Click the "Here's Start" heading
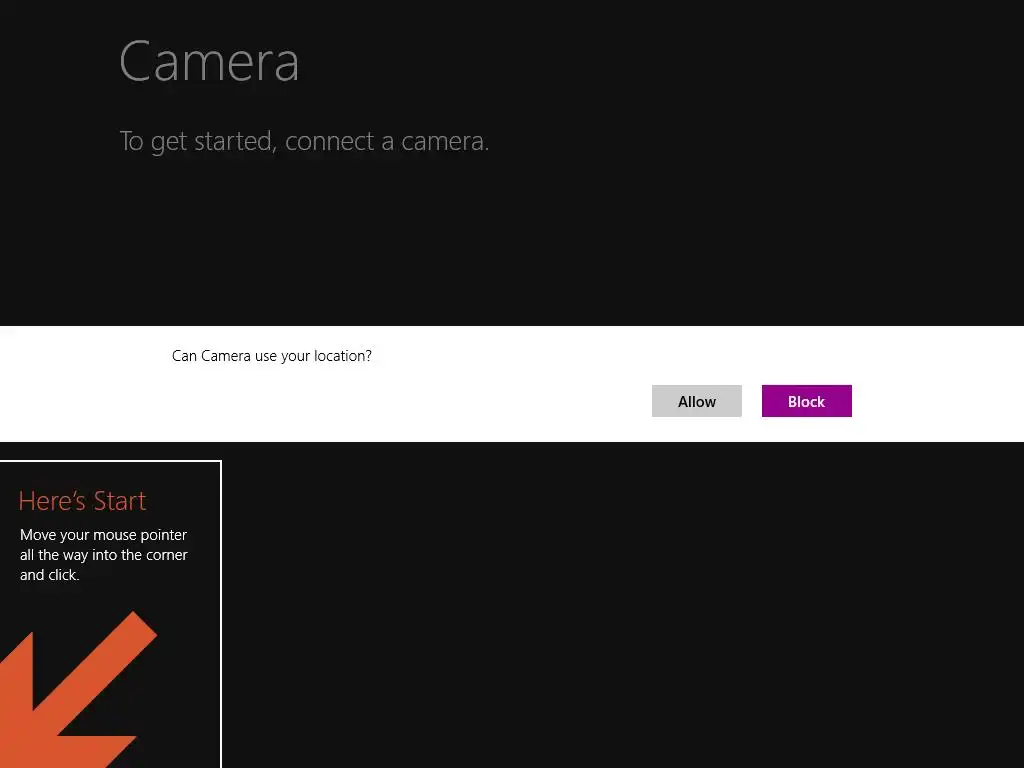 (82, 501)
